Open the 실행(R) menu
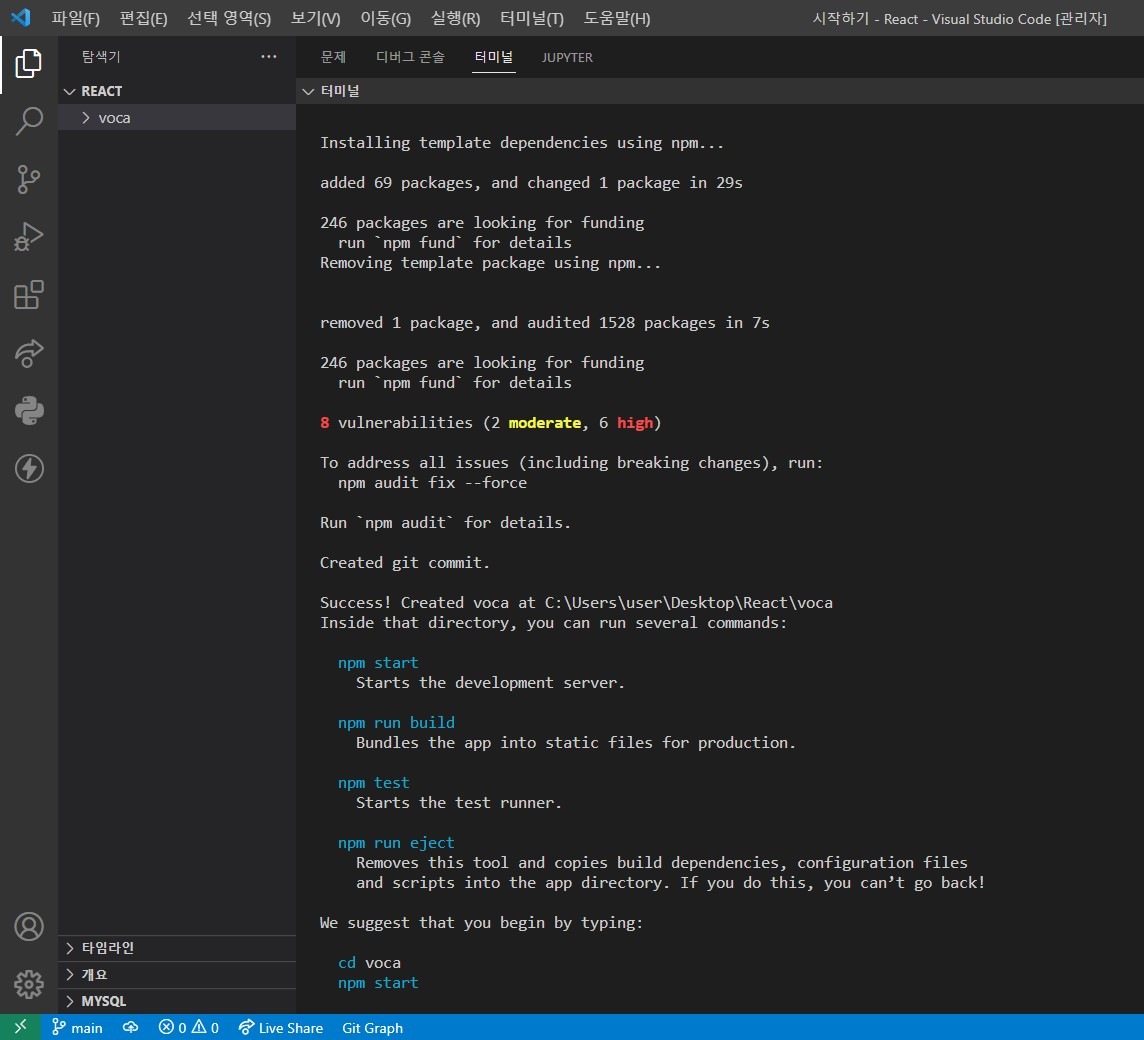This screenshot has width=1144, height=1040. pos(455,18)
